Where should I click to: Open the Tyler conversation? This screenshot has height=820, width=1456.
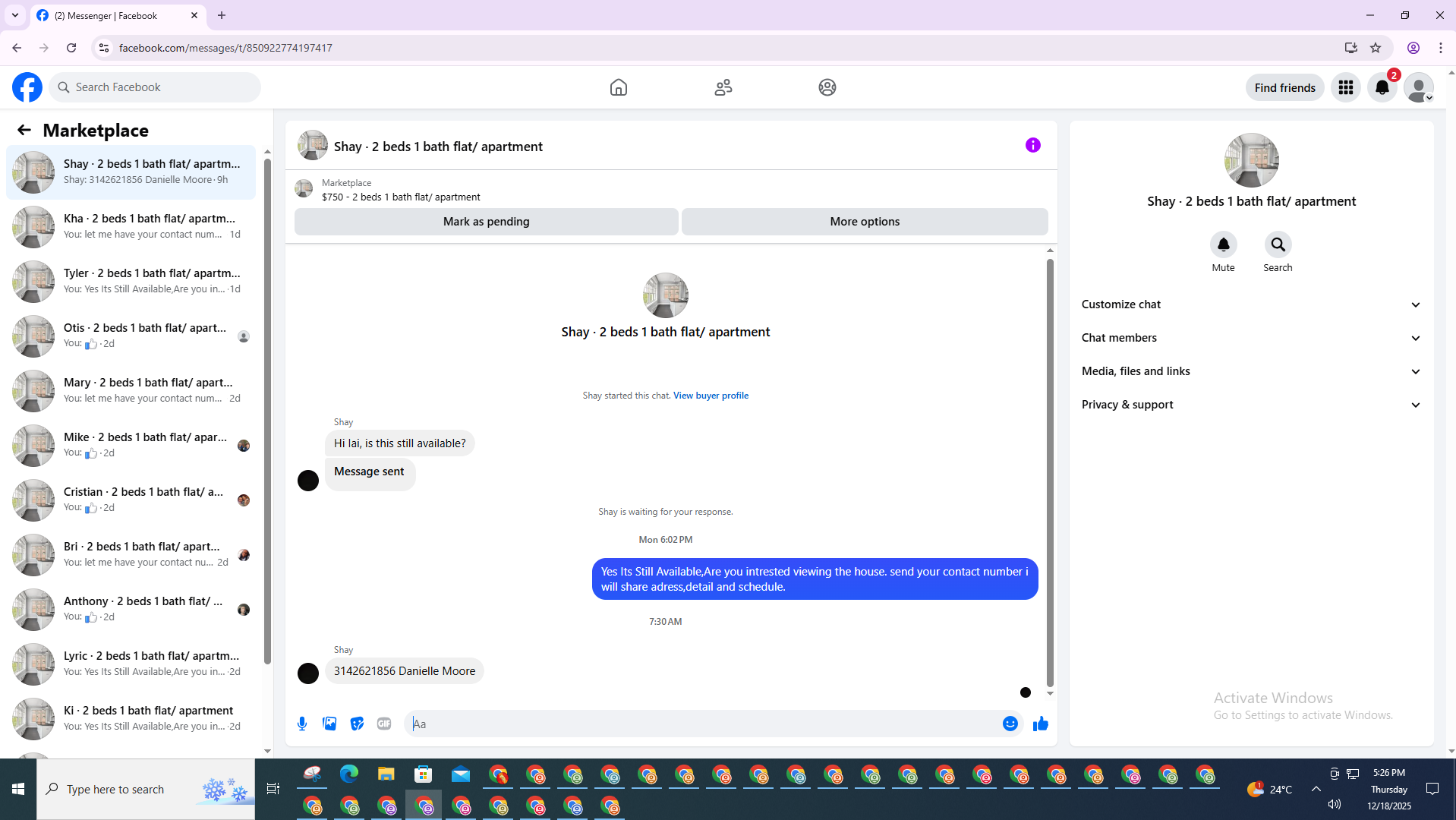tap(131, 281)
